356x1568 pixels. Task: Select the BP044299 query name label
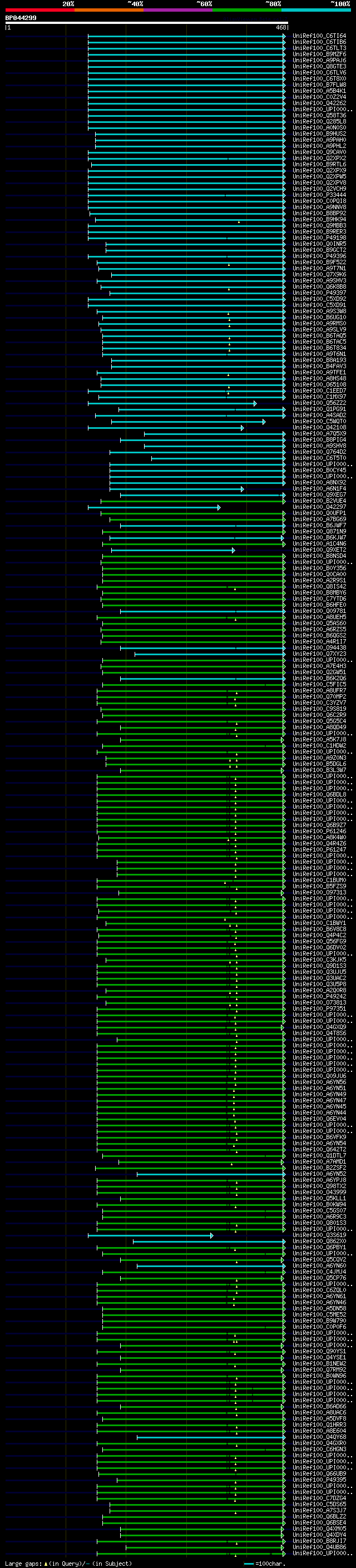[21, 18]
